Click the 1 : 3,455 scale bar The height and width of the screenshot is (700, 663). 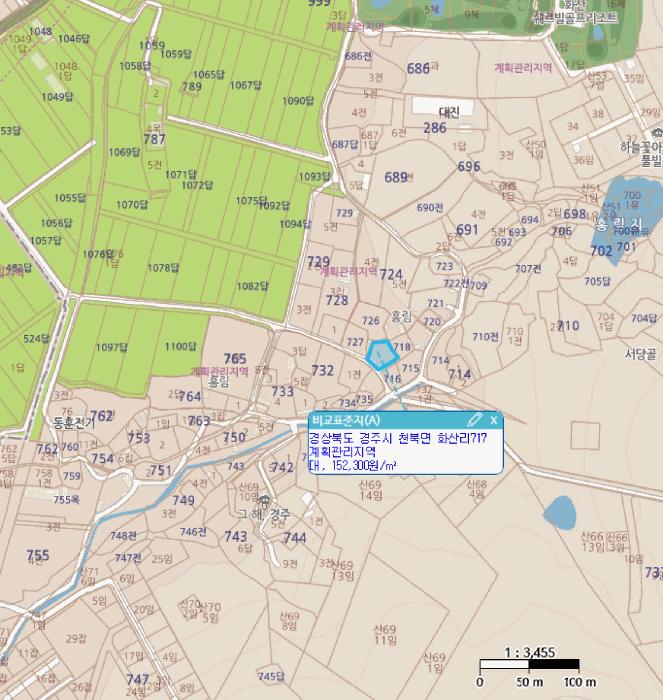pyautogui.click(x=529, y=663)
